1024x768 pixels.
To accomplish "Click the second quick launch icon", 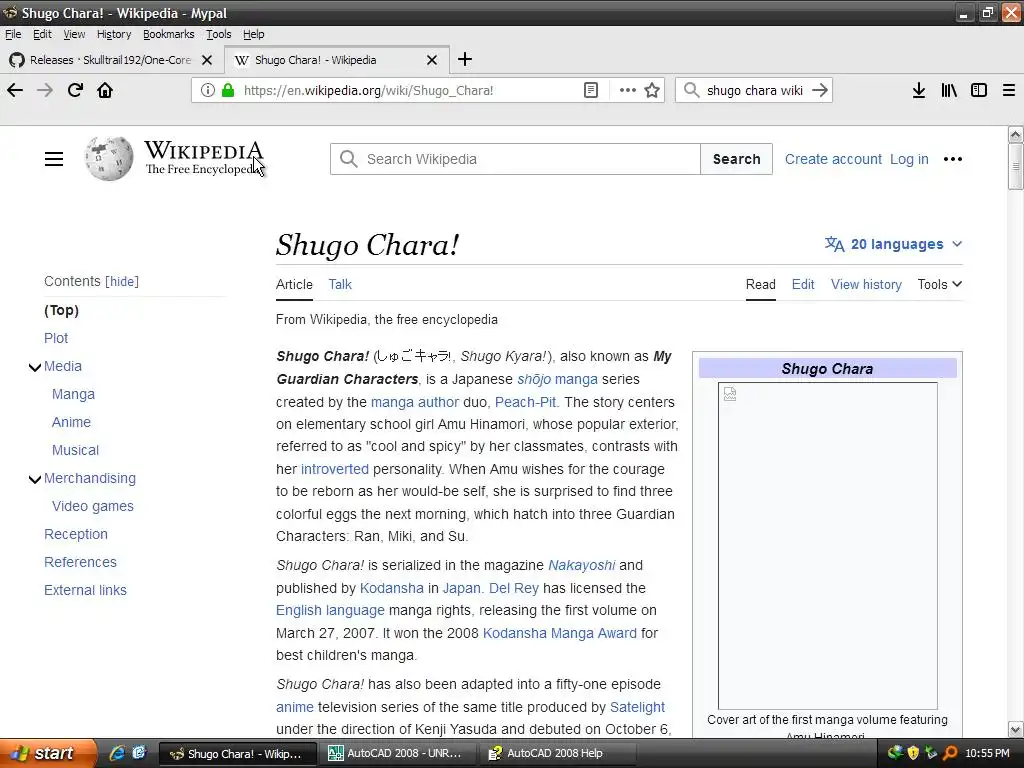I will (x=138, y=753).
